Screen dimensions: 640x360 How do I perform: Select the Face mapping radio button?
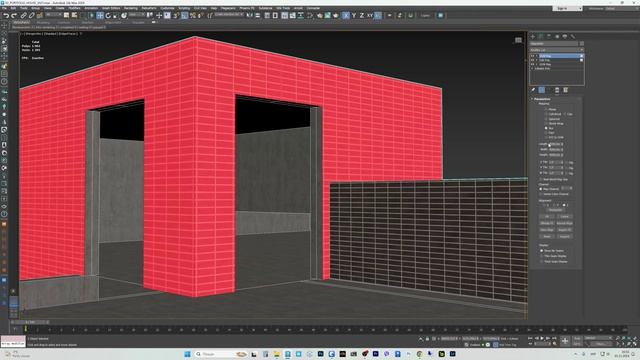tap(546, 133)
